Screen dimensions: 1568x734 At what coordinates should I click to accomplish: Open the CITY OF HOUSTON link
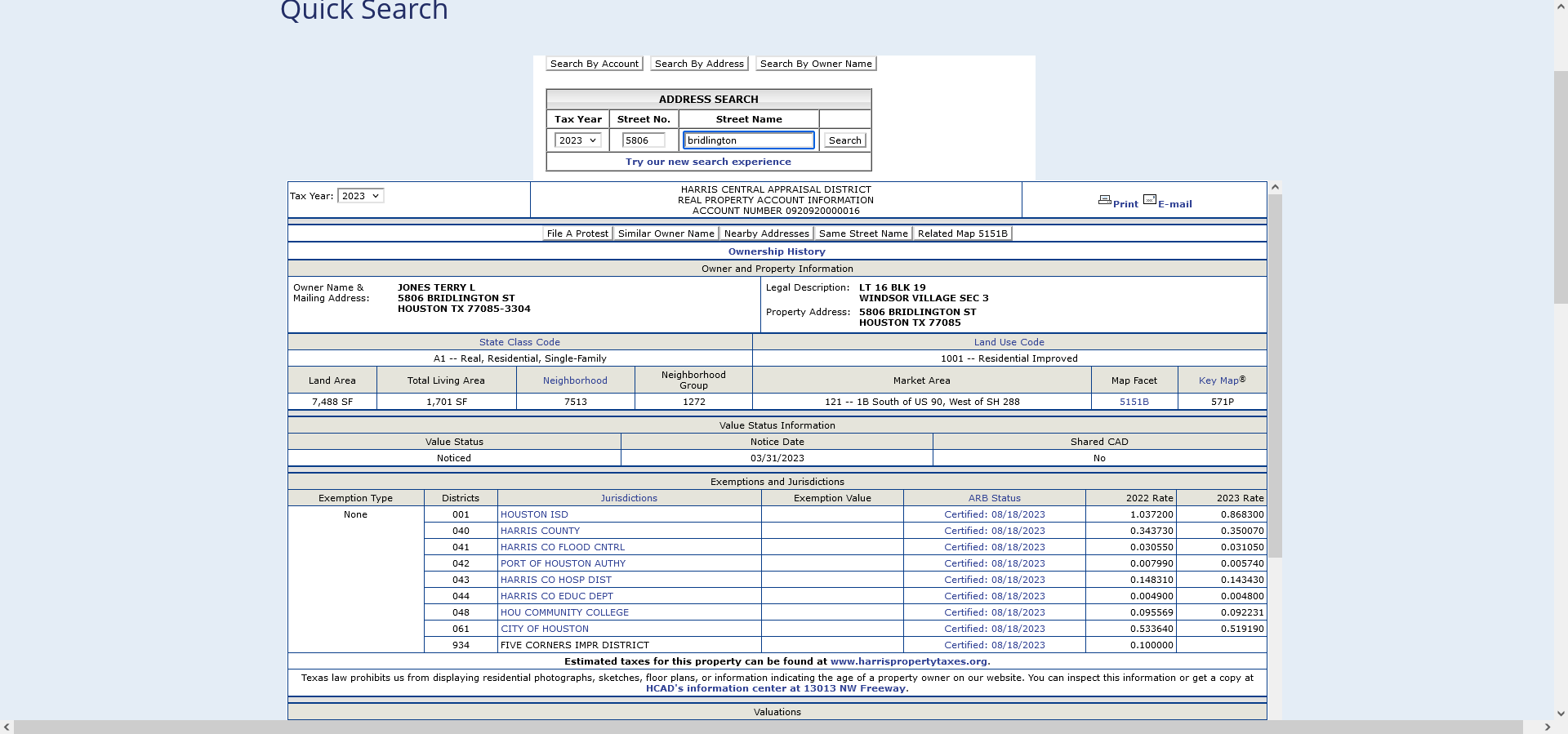point(544,629)
